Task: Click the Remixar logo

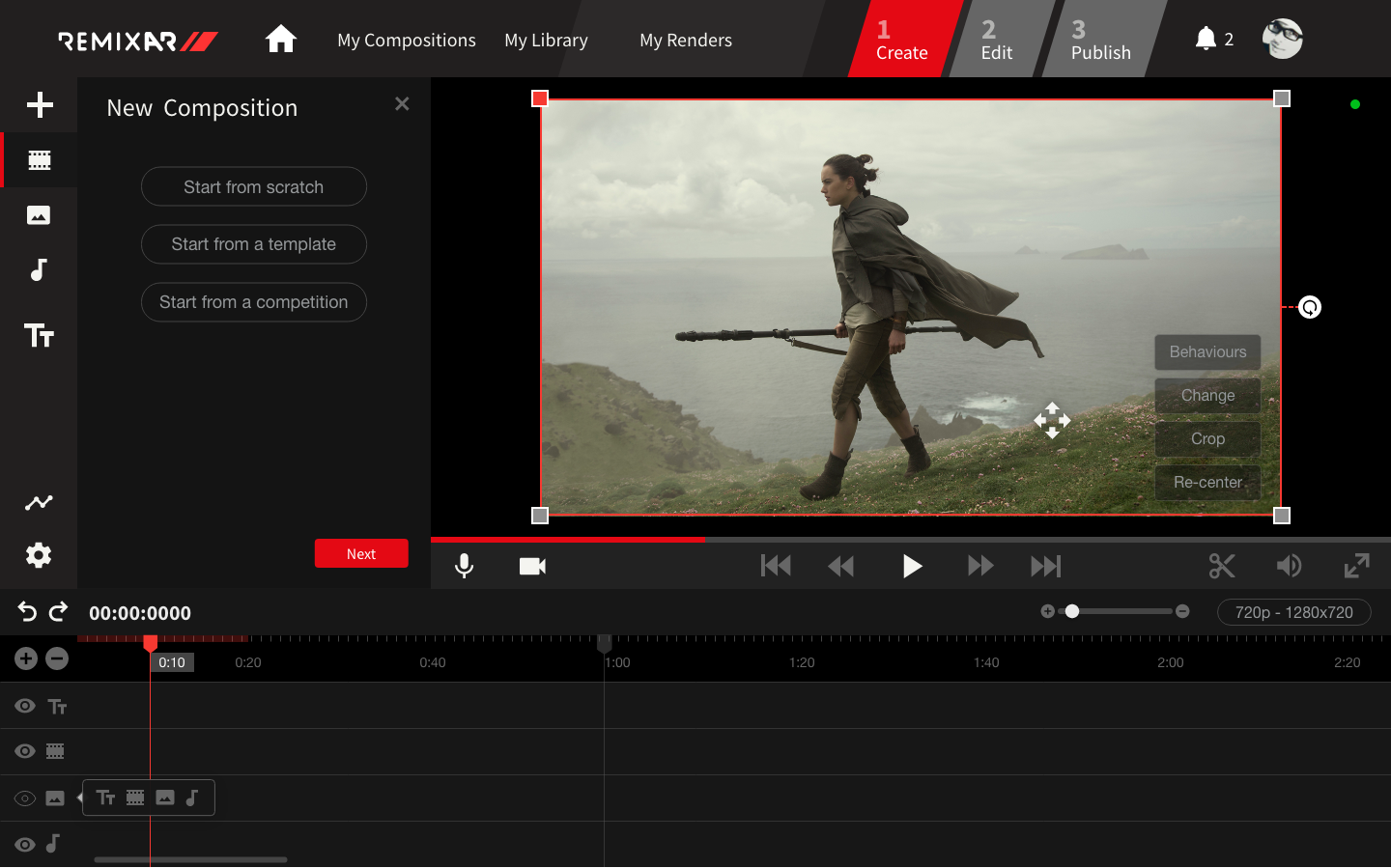Action: coord(138,41)
